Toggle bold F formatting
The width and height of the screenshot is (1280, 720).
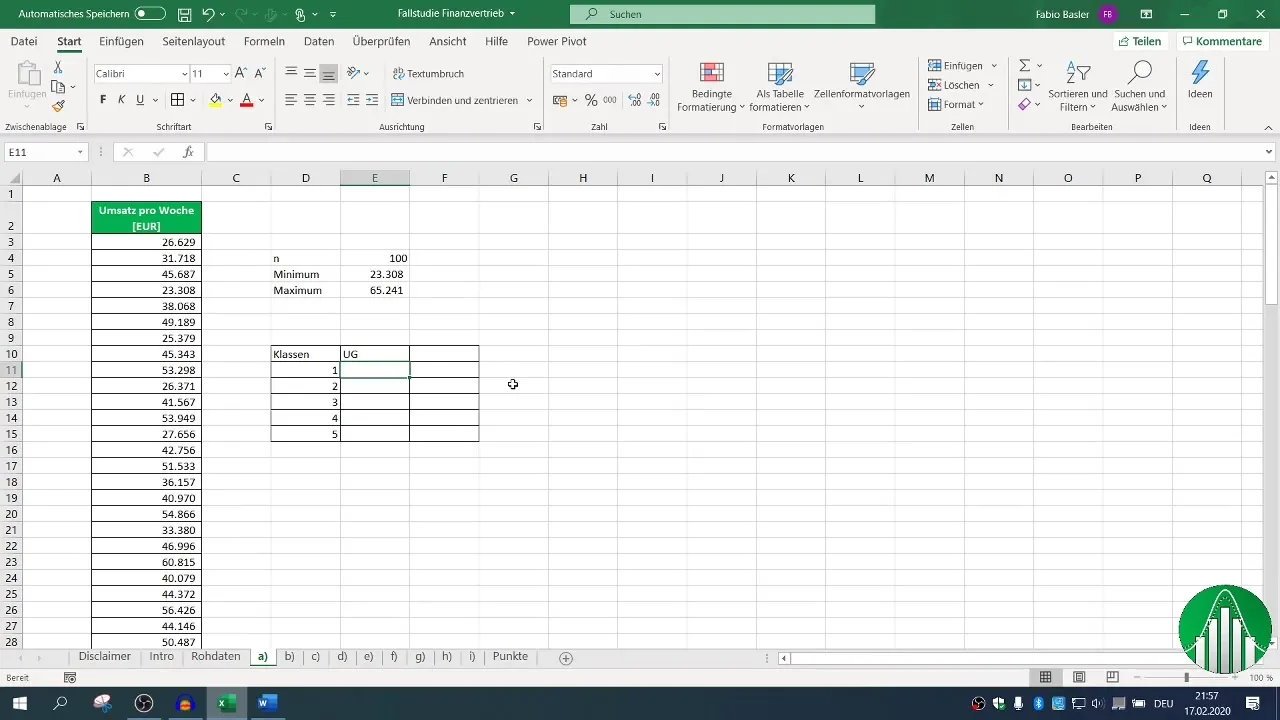tap(103, 100)
